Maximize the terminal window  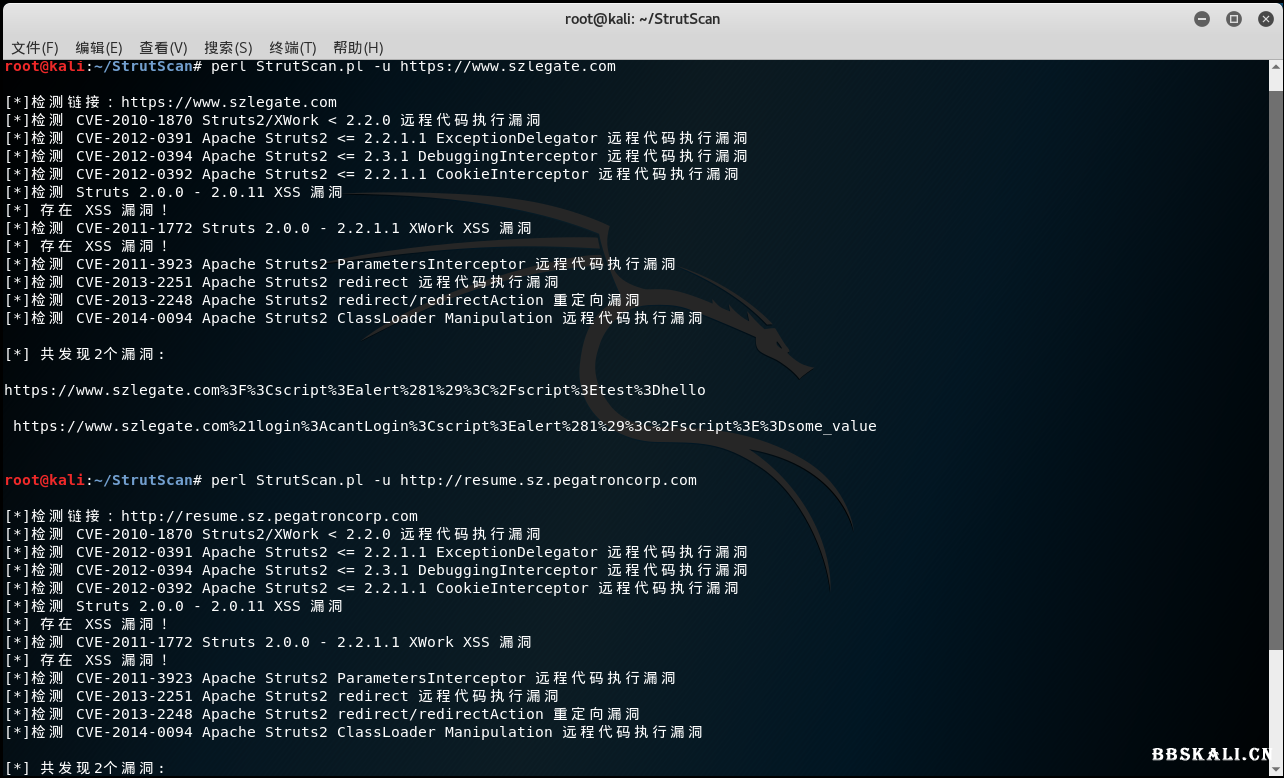1234,19
